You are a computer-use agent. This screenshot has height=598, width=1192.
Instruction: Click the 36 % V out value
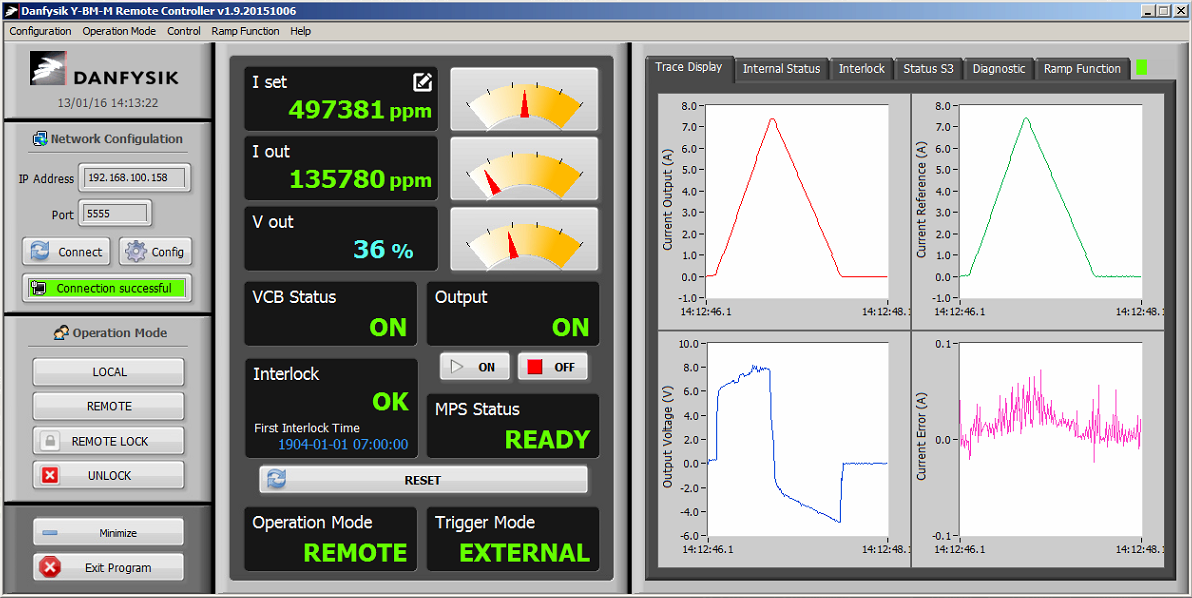tap(383, 249)
